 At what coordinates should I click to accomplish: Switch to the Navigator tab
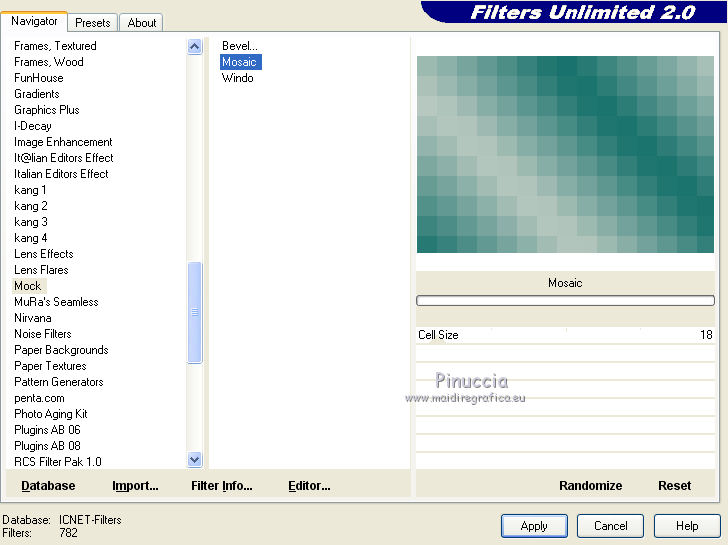[x=34, y=21]
